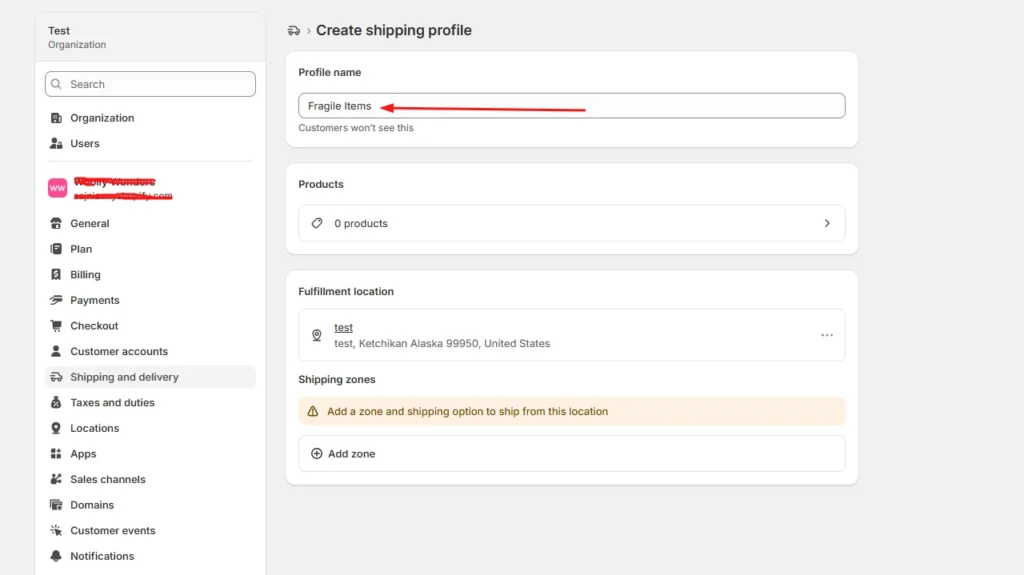This screenshot has width=1024, height=575.
Task: Expand products list with chevron arrow
Action: 827,223
